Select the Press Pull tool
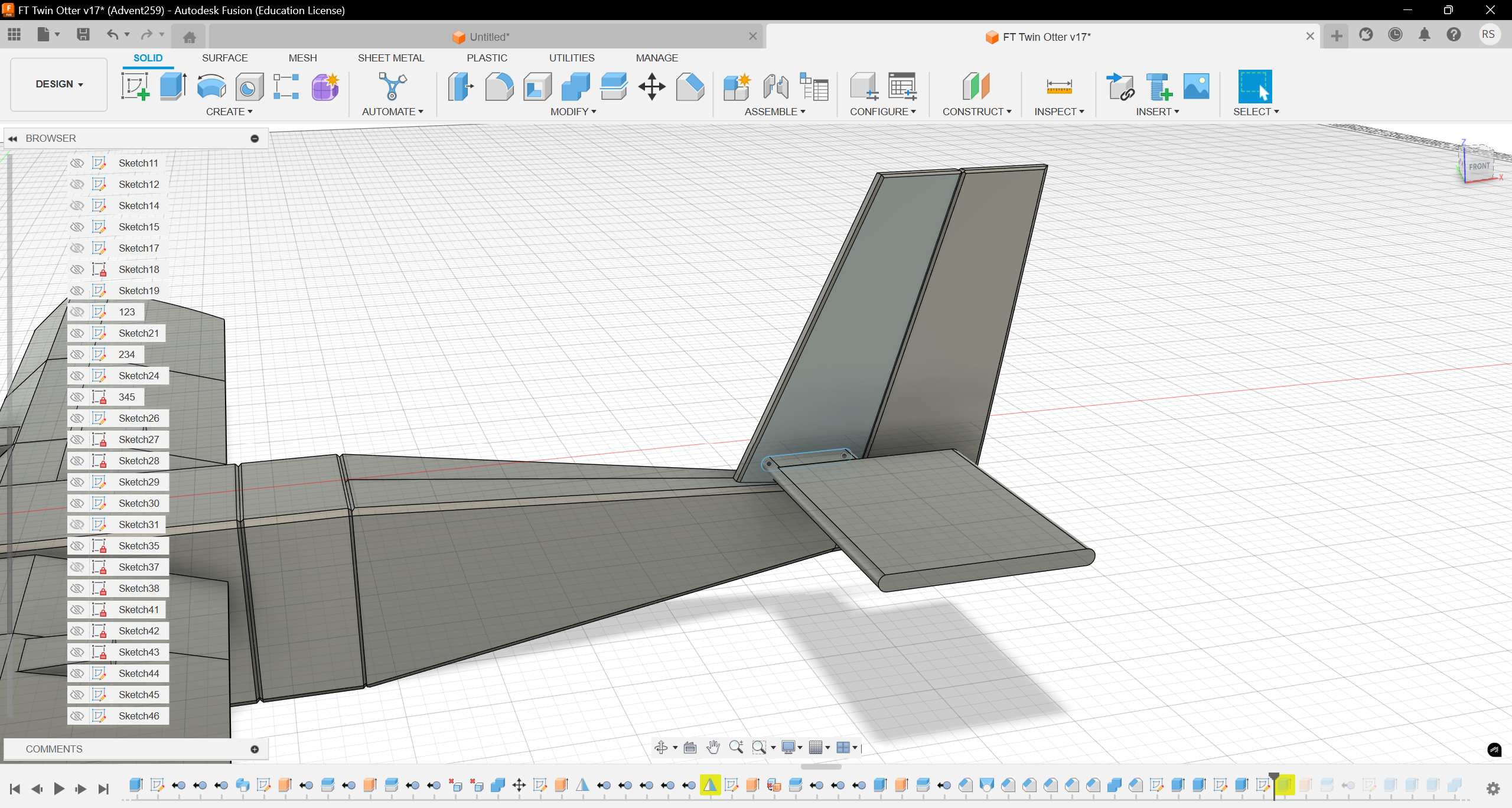Image resolution: width=1512 pixels, height=808 pixels. pos(461,87)
